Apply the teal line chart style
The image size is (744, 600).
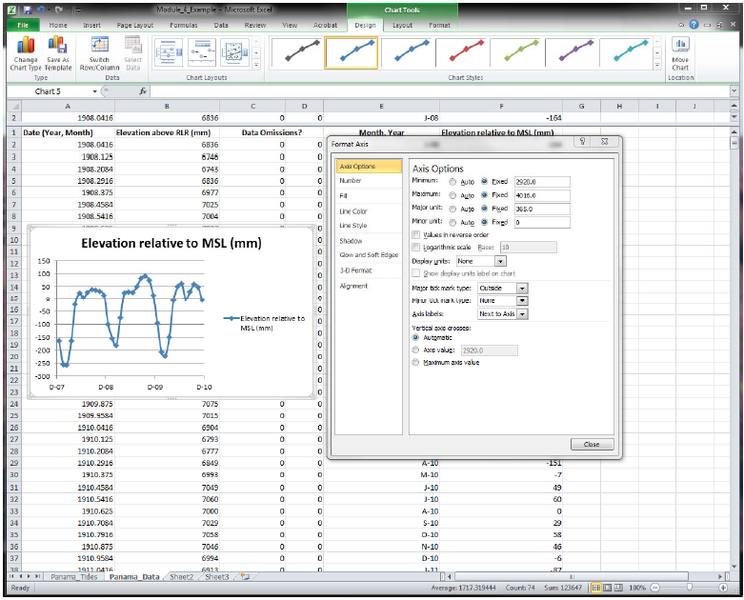pyautogui.click(x=626, y=52)
